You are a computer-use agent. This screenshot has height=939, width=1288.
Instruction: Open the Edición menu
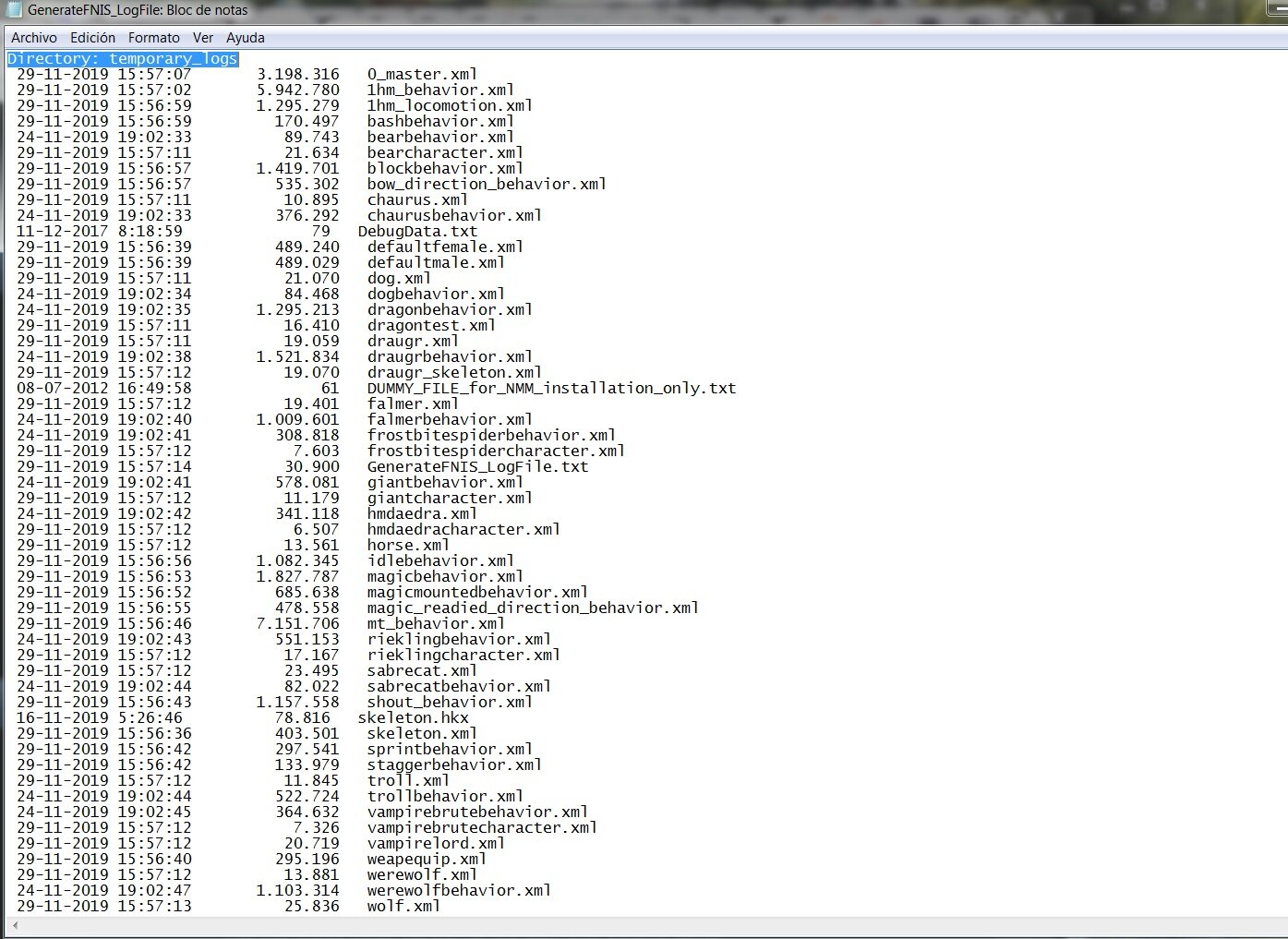92,38
